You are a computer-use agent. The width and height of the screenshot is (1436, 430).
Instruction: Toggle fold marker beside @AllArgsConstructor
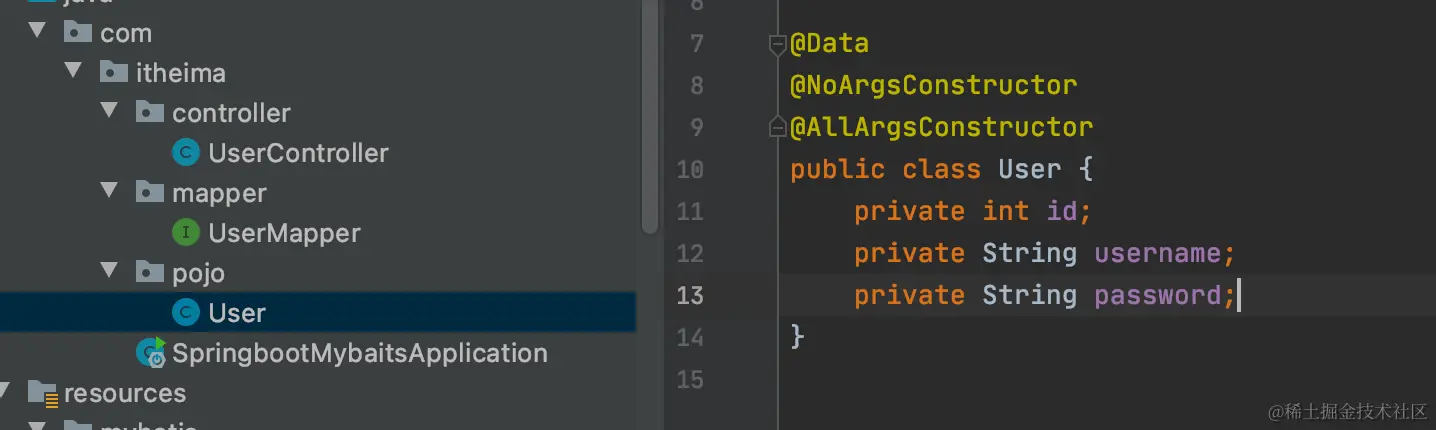coord(777,128)
